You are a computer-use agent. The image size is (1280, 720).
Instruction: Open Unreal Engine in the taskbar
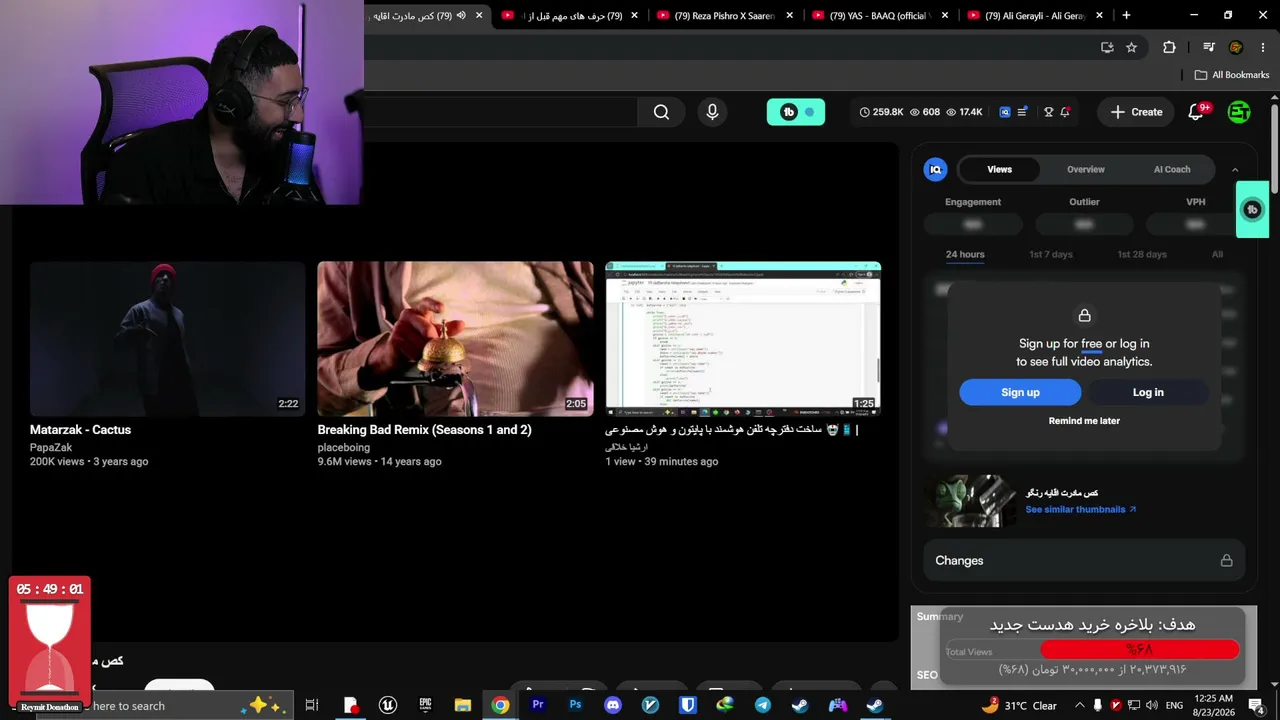coord(387,705)
